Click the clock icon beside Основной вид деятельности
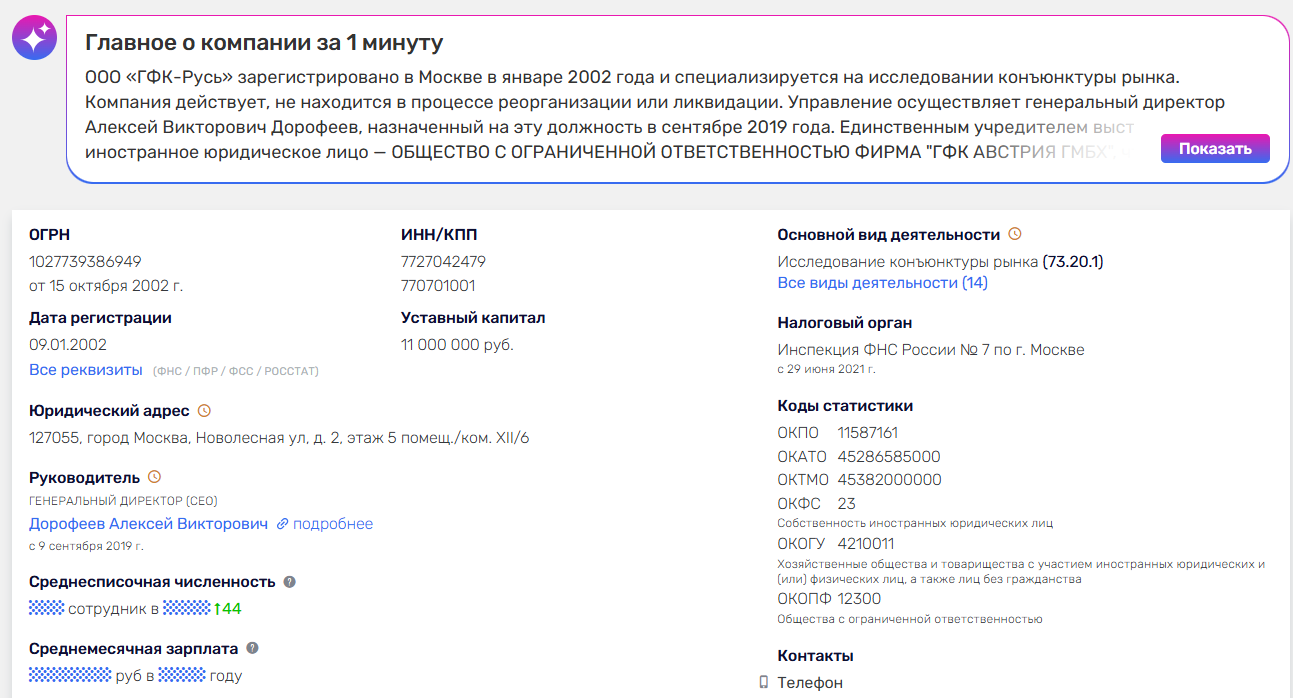The width and height of the screenshot is (1293, 698). point(1015,234)
